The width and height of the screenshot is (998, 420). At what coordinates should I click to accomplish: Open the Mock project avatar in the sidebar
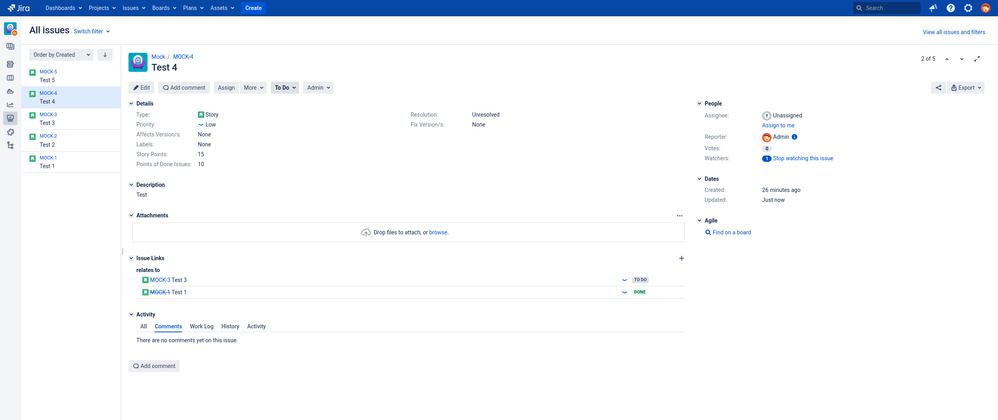coord(10,29)
